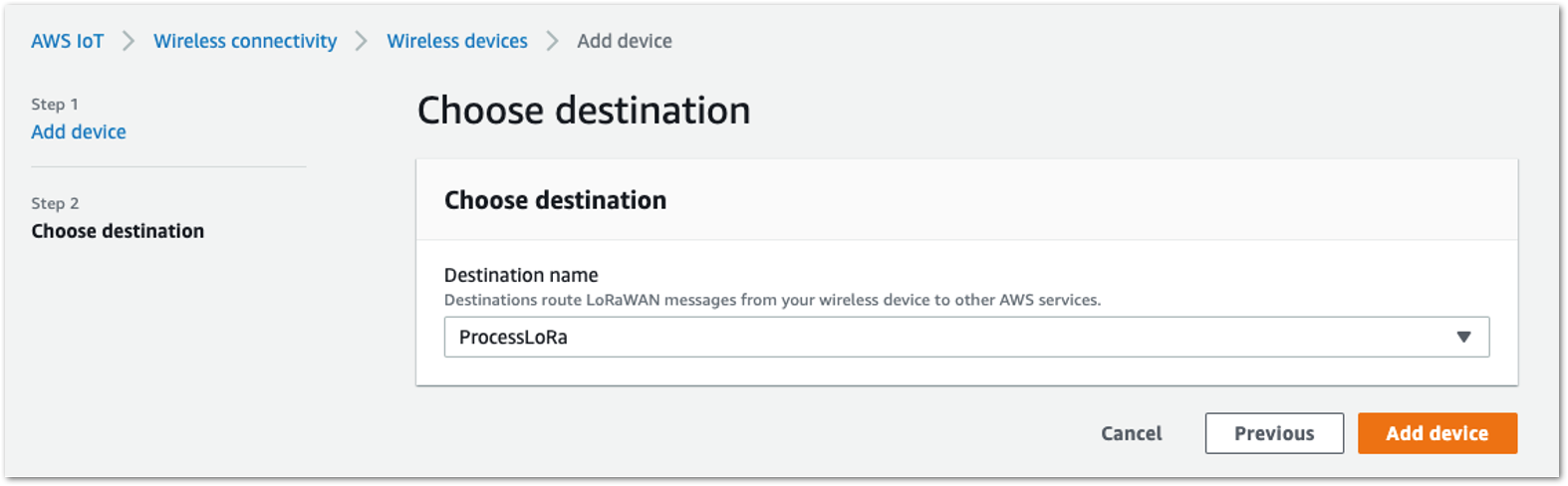Open the AWS IoT breadcrumb link

point(67,41)
